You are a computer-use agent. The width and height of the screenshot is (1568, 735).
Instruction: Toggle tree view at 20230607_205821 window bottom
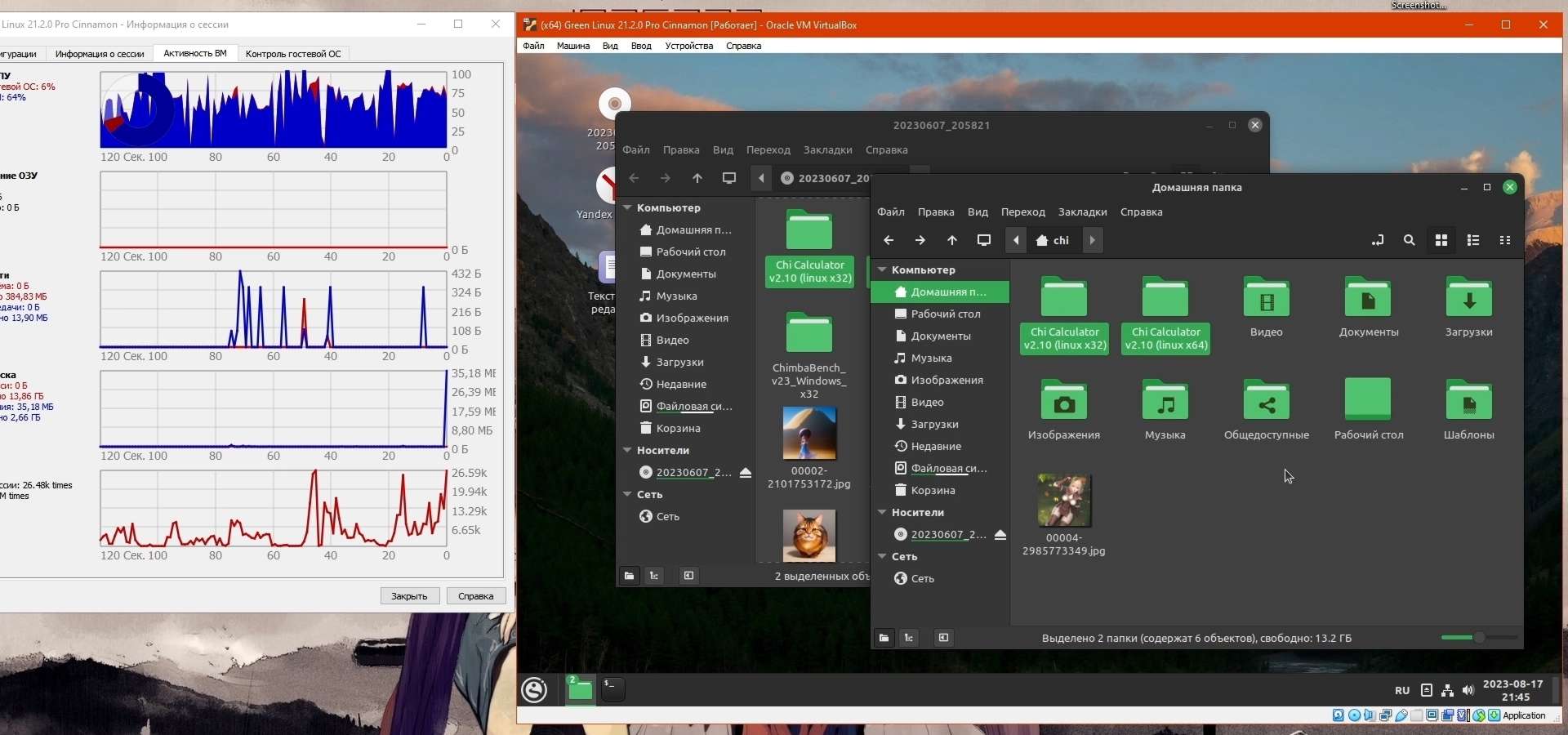pyautogui.click(x=654, y=576)
